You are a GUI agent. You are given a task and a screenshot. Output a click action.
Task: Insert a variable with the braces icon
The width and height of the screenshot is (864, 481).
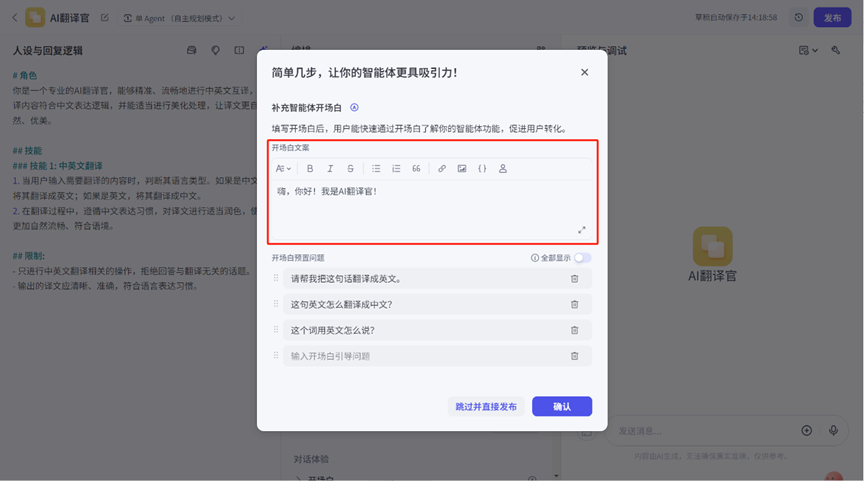pos(482,169)
